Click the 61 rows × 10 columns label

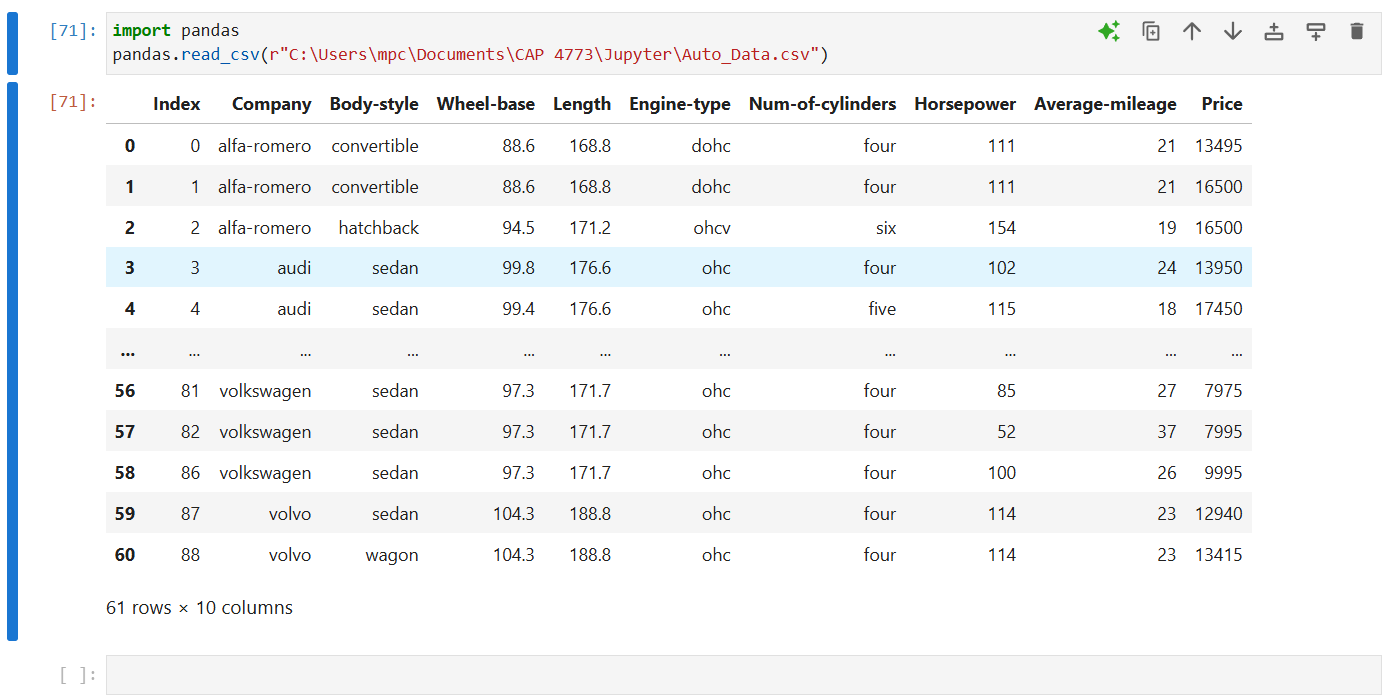point(199,607)
